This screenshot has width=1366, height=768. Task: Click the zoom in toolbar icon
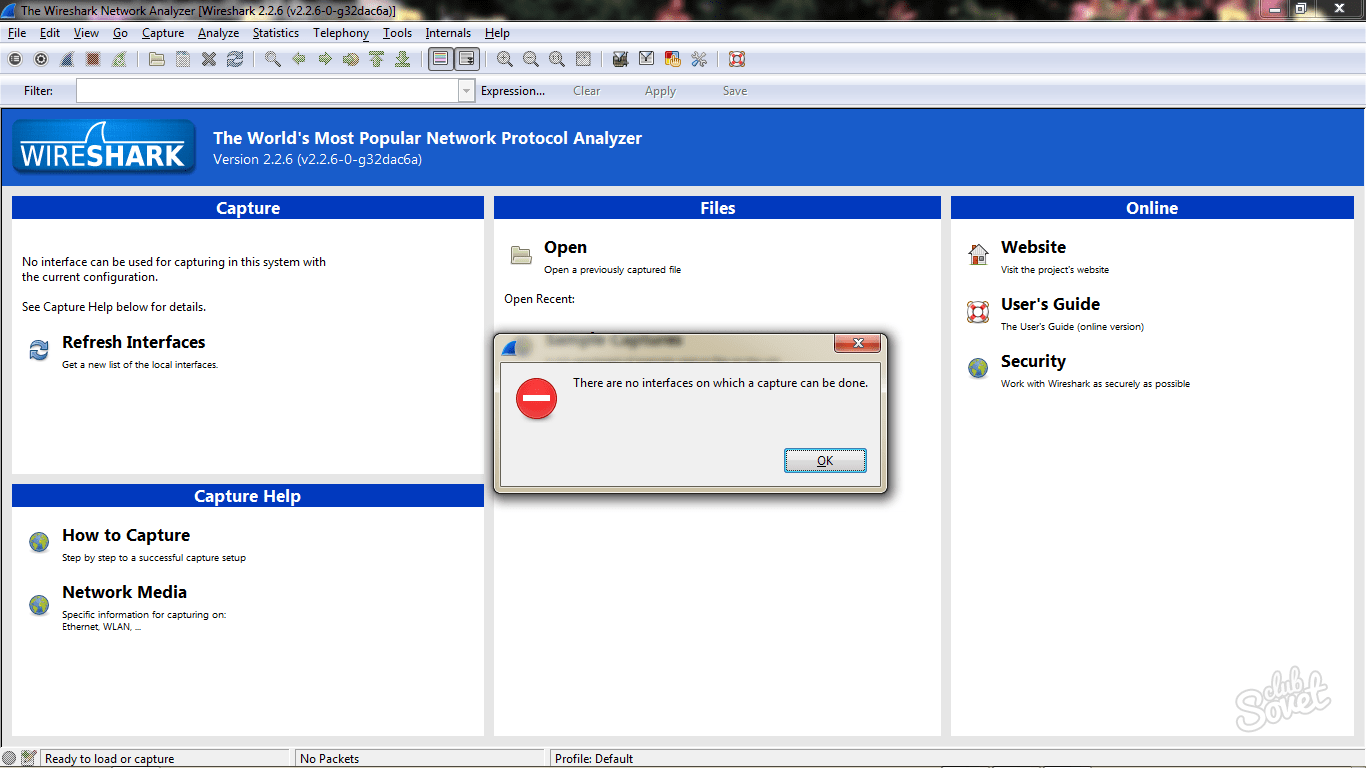(x=505, y=59)
